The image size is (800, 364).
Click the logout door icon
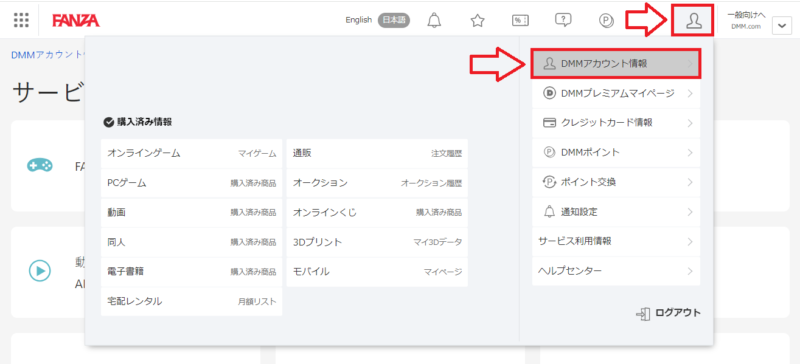[x=643, y=313]
